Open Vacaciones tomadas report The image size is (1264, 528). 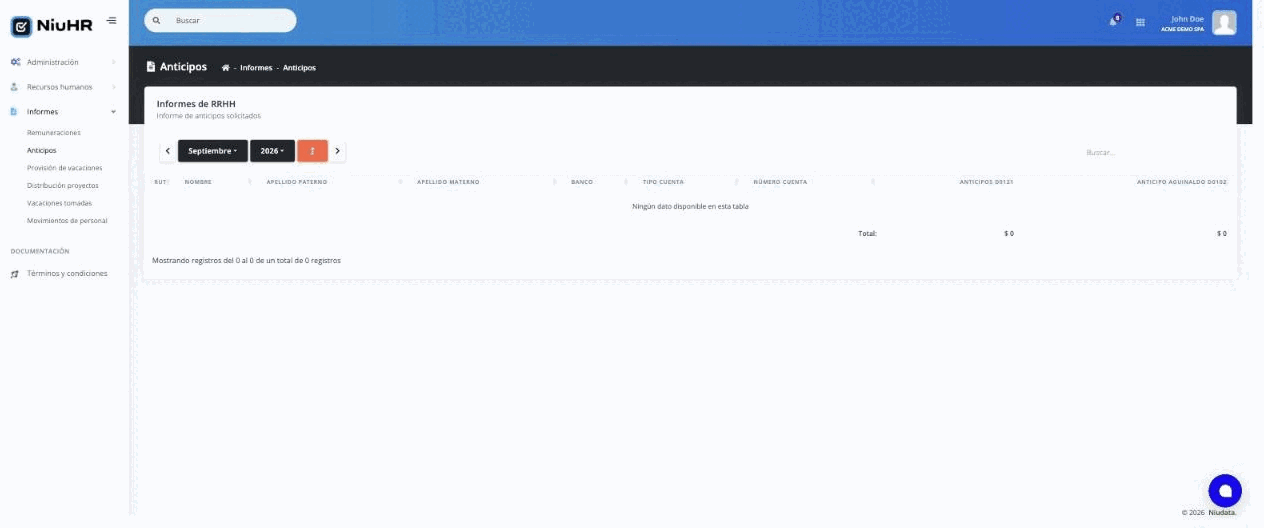pos(60,203)
